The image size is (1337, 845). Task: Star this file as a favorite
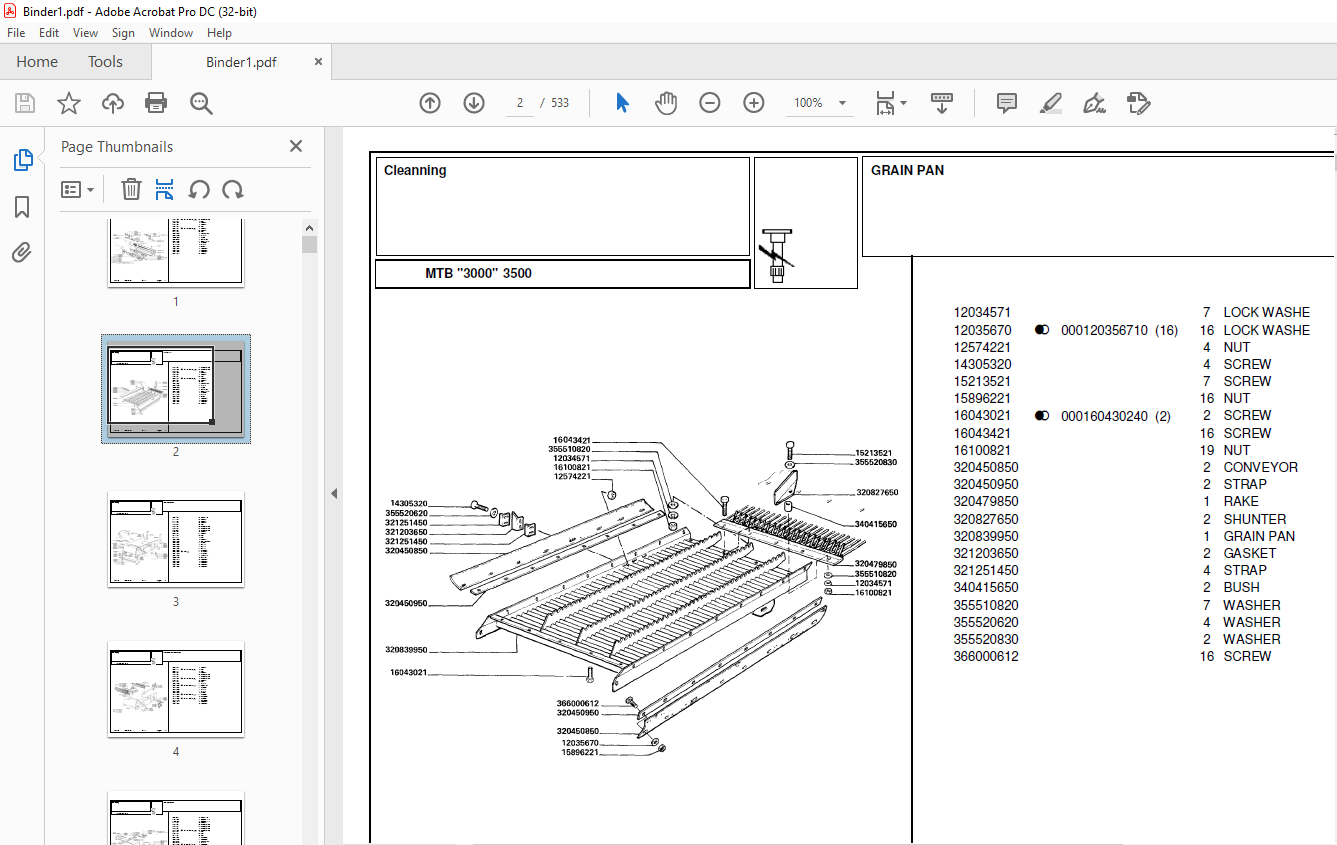(68, 103)
